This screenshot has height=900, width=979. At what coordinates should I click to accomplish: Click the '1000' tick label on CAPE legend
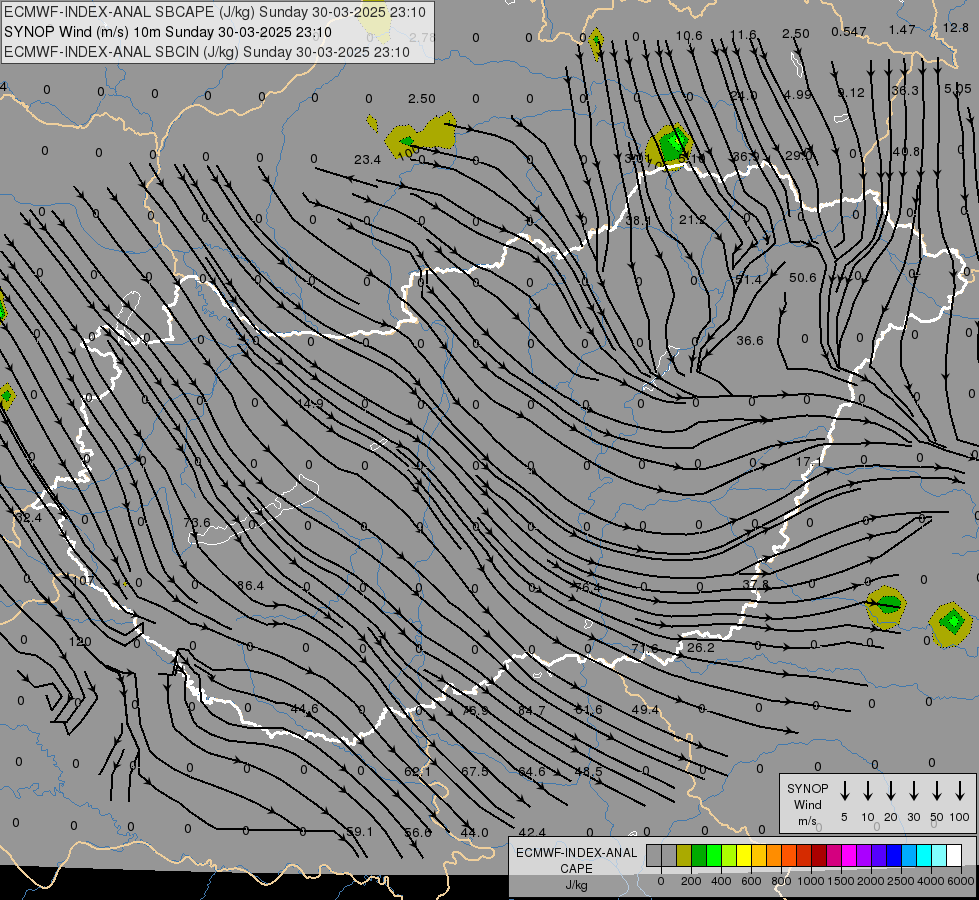(x=810, y=881)
